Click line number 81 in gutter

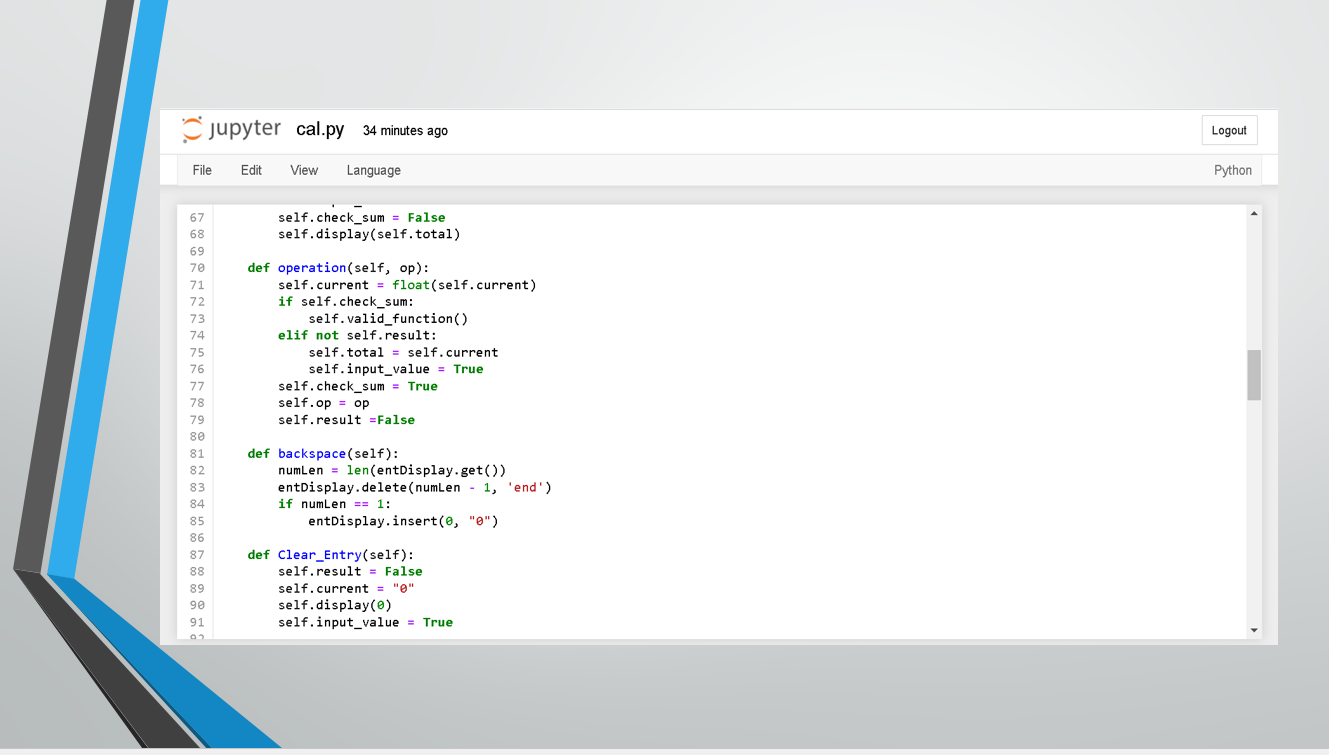point(196,453)
